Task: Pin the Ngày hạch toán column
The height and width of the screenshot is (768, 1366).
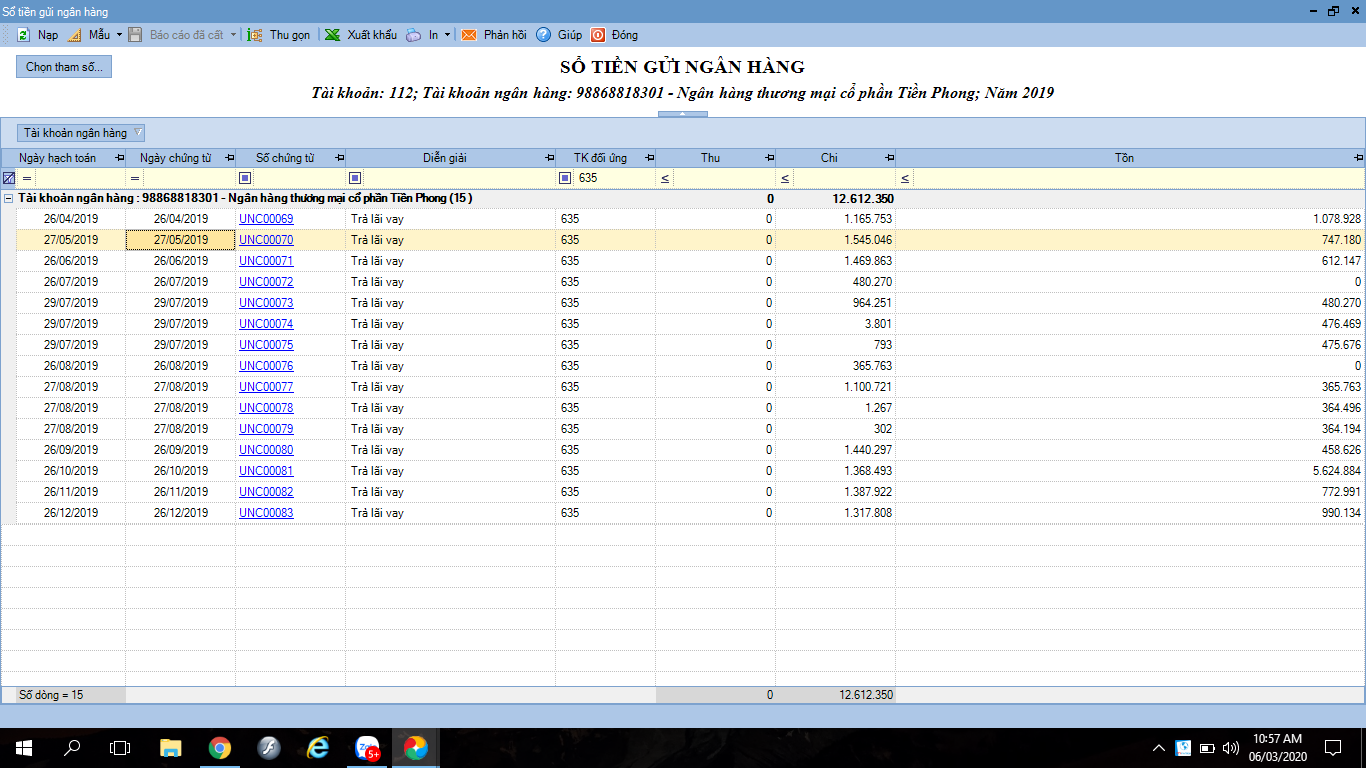Action: point(120,158)
